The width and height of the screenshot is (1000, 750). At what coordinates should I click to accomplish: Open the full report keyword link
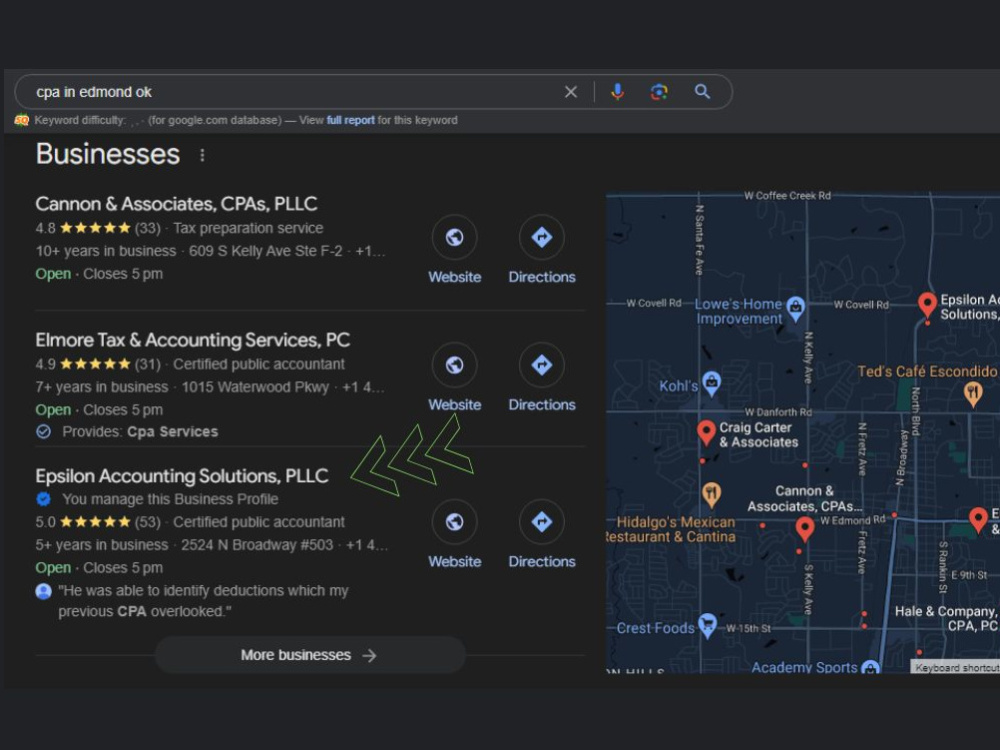350,120
